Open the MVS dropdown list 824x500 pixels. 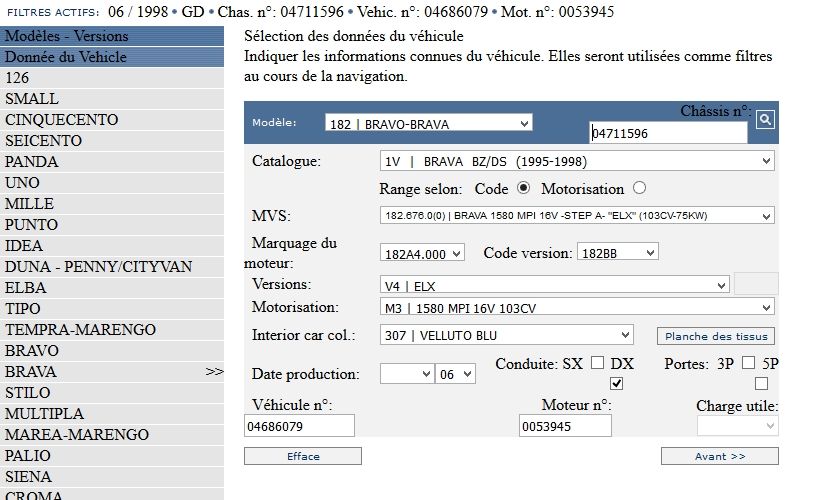click(576, 216)
